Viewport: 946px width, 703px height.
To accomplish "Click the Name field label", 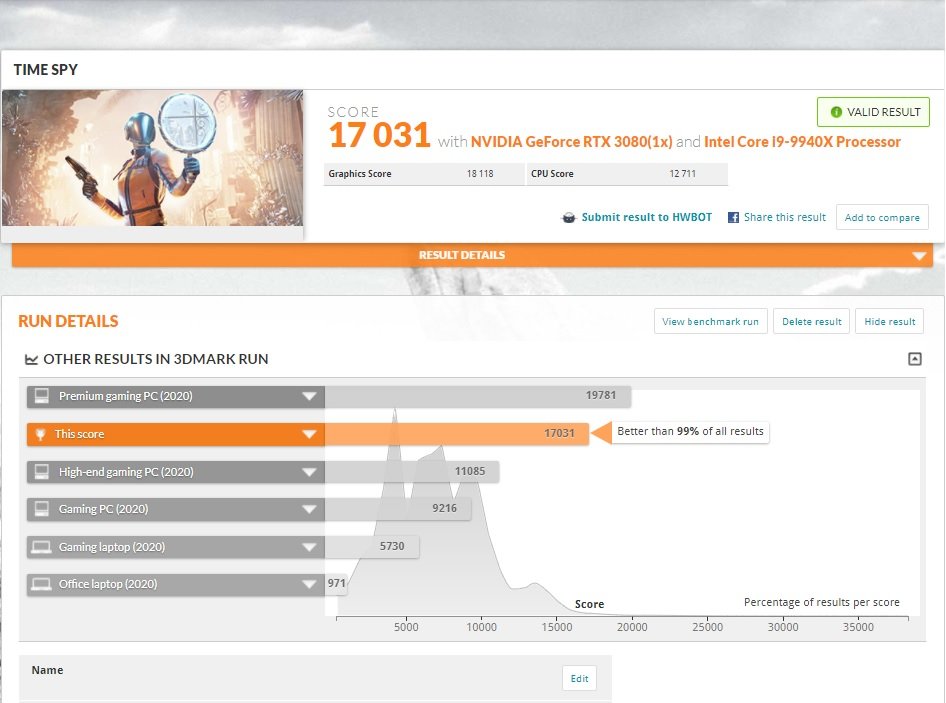I will 47,670.
